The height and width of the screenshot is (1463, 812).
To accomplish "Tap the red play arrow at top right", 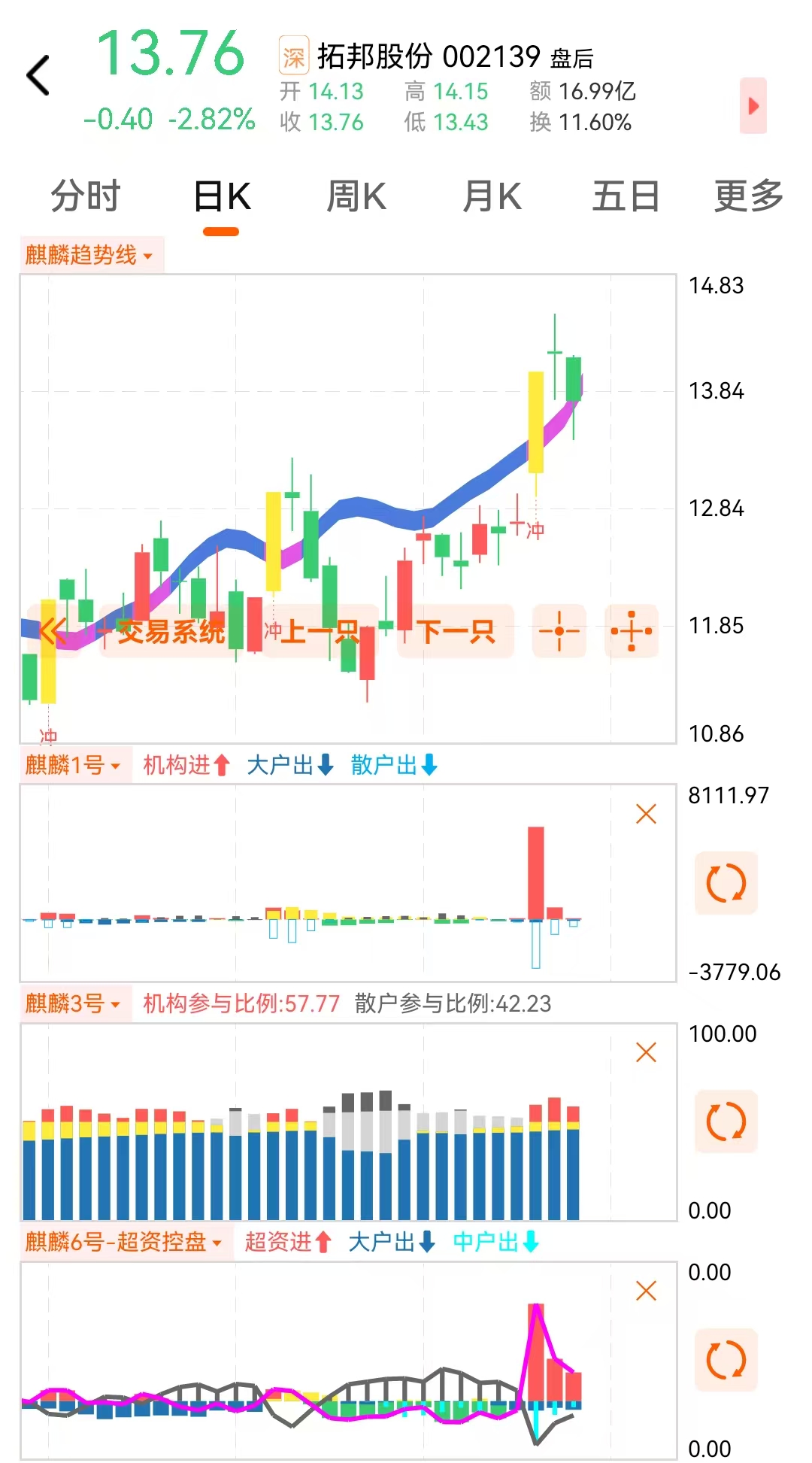I will click(753, 106).
